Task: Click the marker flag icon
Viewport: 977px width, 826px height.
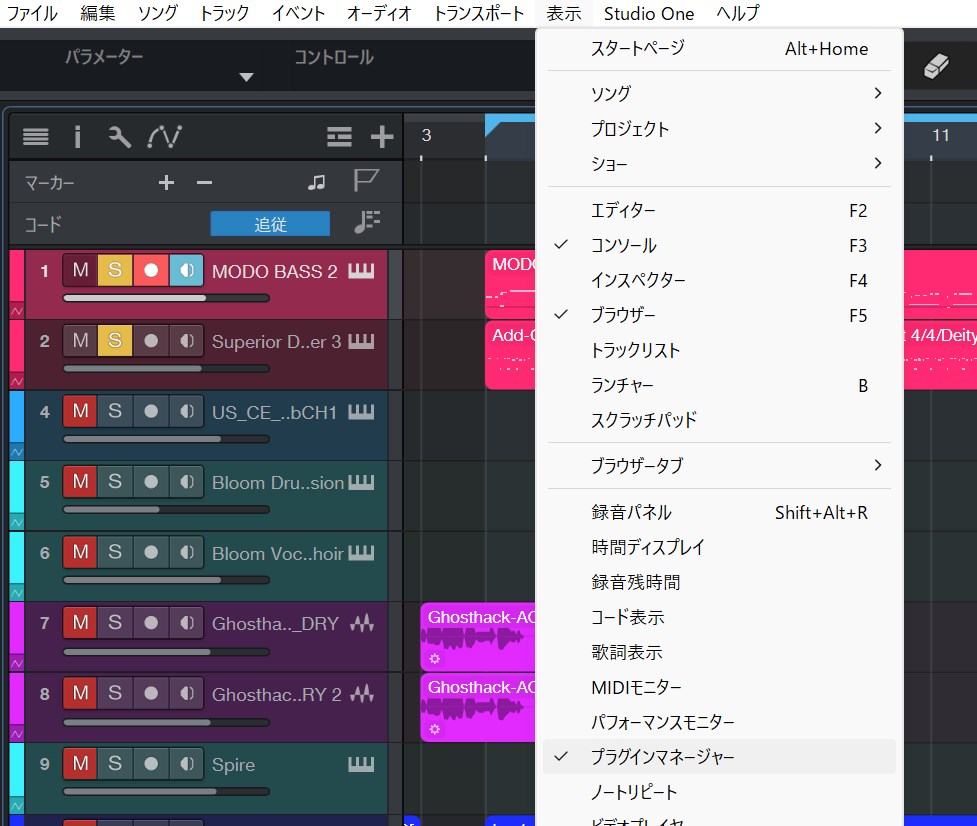Action: click(x=366, y=181)
